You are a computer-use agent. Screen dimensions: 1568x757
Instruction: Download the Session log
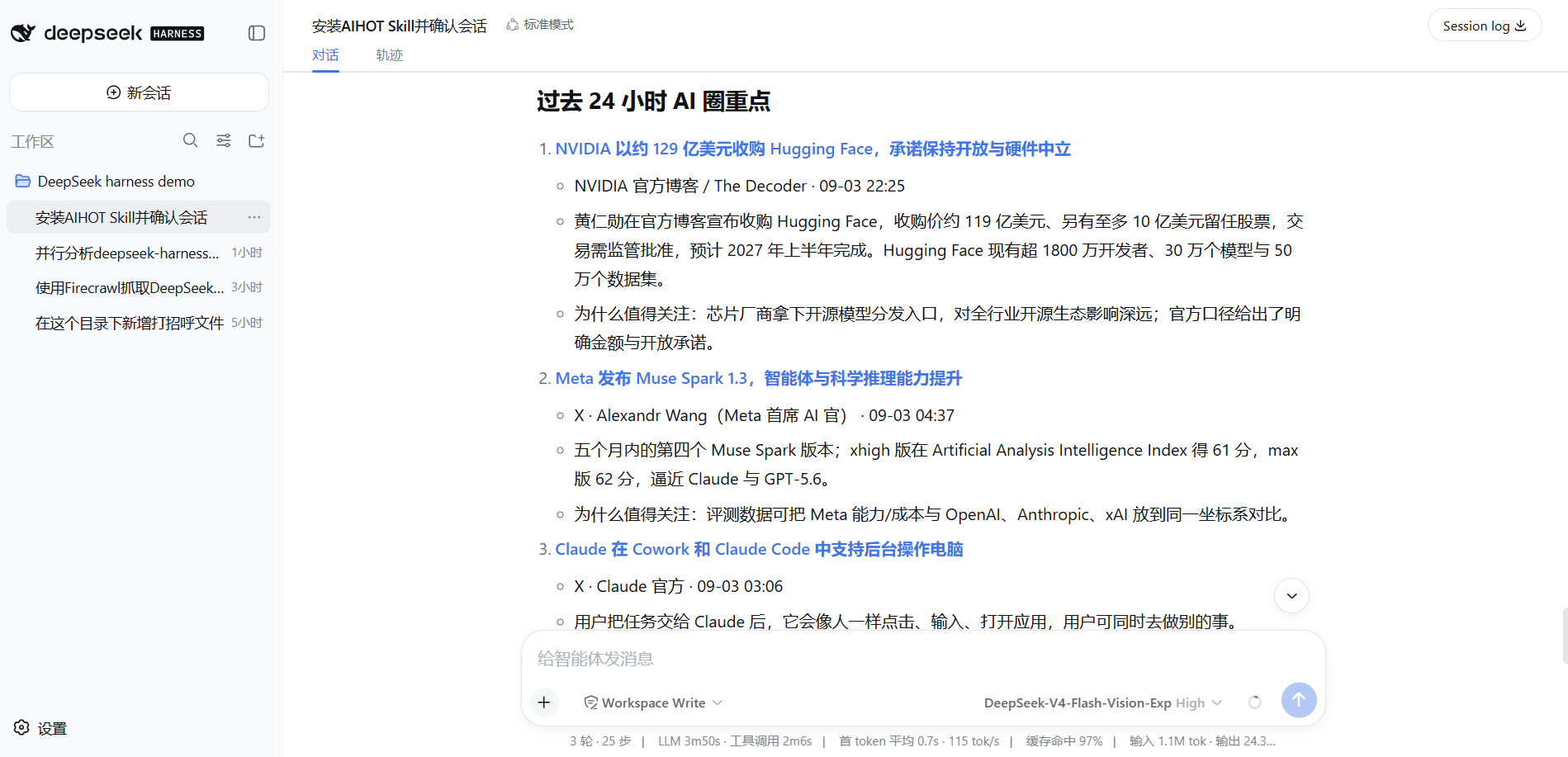(x=1485, y=26)
